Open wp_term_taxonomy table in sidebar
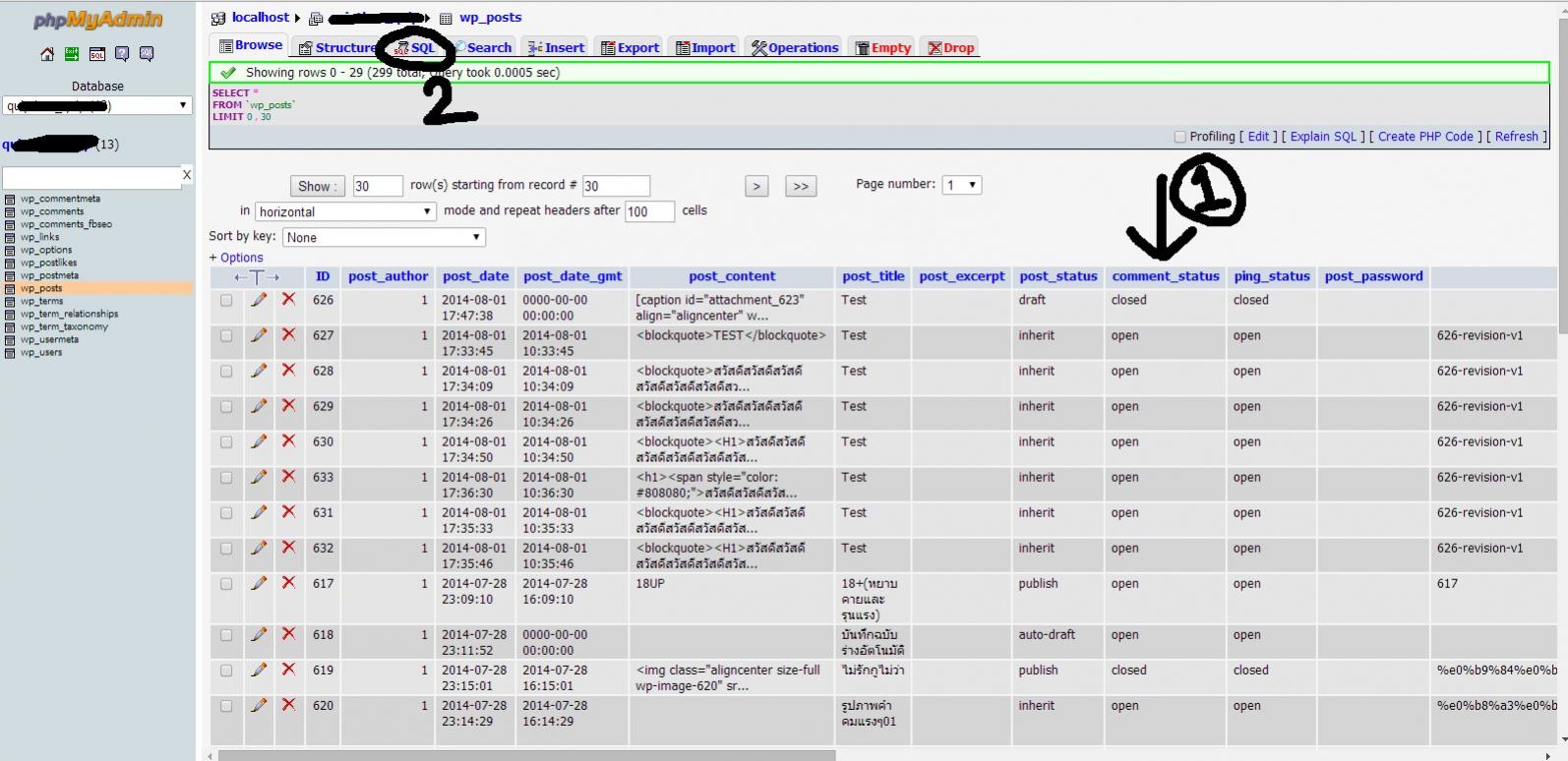 (64, 326)
